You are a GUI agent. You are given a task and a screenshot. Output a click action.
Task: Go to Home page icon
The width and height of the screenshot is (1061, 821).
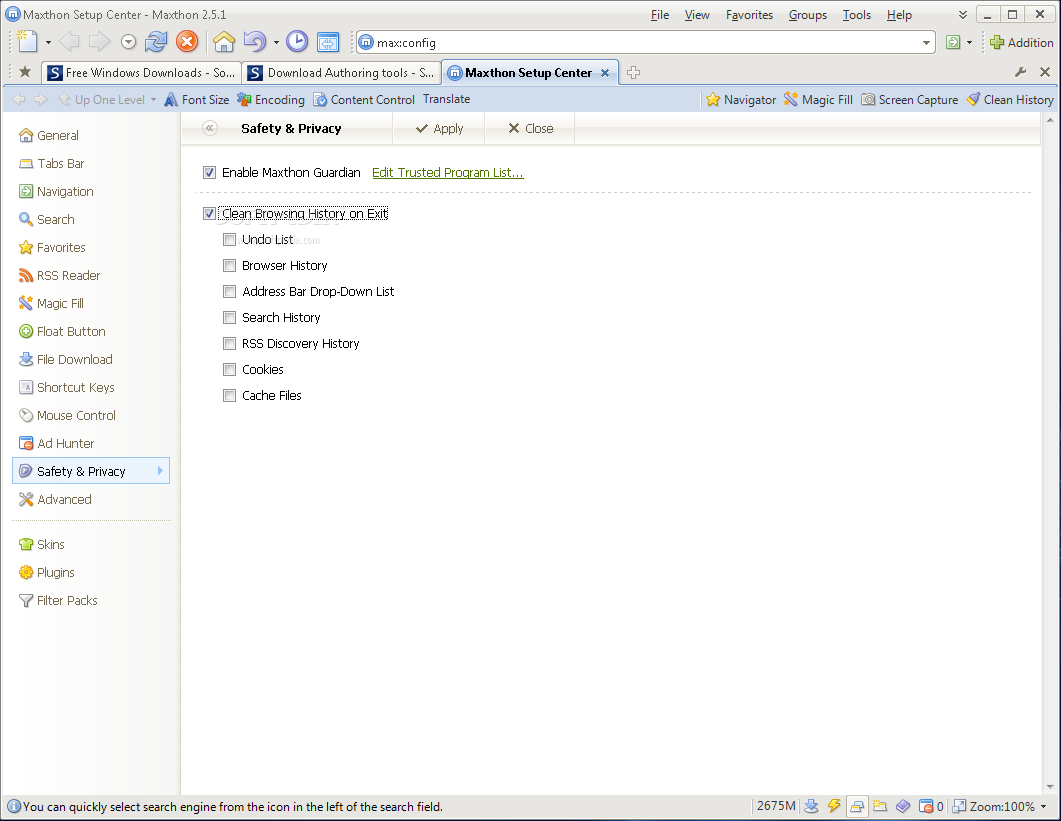(x=223, y=42)
